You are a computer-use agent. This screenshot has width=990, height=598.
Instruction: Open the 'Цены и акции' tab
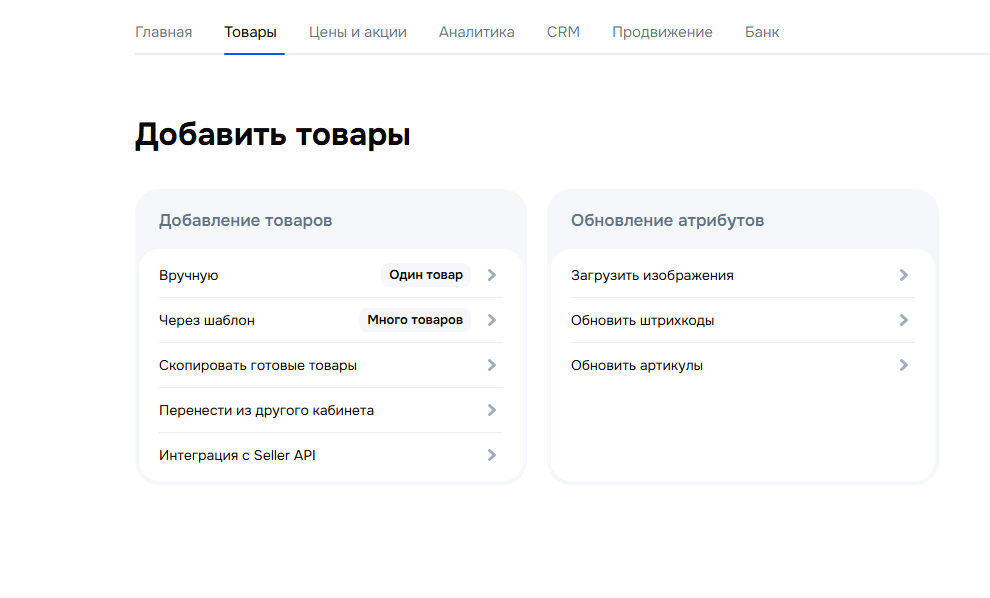click(357, 31)
